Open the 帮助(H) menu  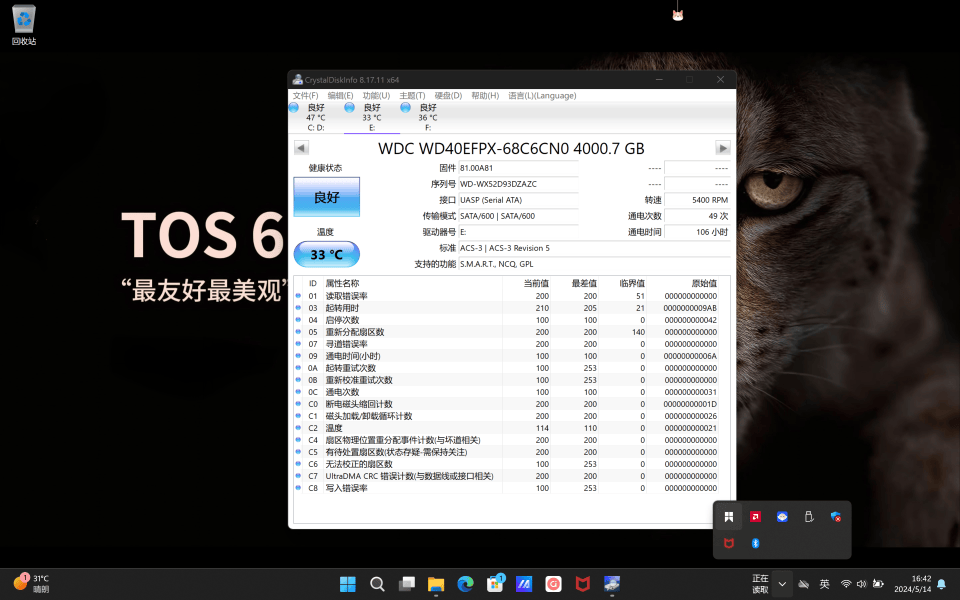tap(485, 96)
